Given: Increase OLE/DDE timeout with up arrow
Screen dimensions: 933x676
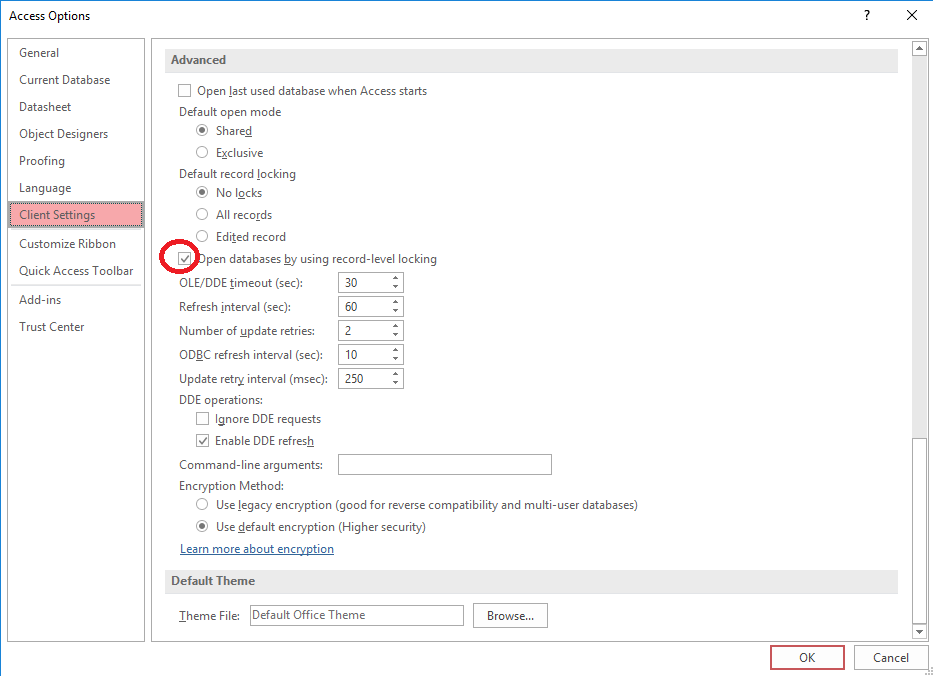Looking at the screenshot, I should click(x=395, y=278).
